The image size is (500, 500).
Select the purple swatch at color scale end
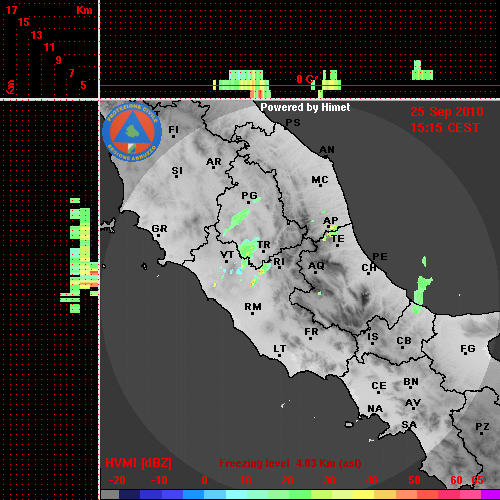(491, 495)
